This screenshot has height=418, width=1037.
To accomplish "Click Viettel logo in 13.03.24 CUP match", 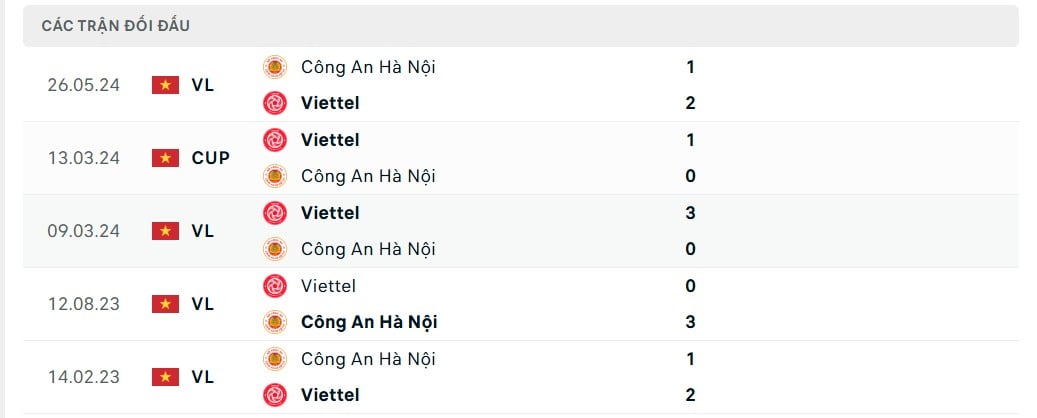I will pyautogui.click(x=274, y=140).
